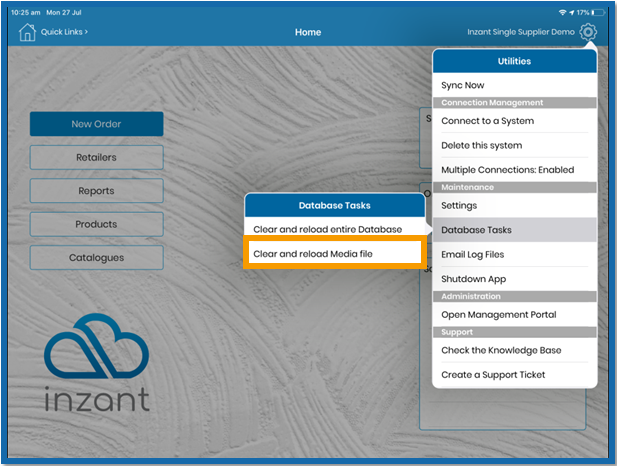Open Management Portal
Viewport: 617px width, 466px height.
(515, 314)
